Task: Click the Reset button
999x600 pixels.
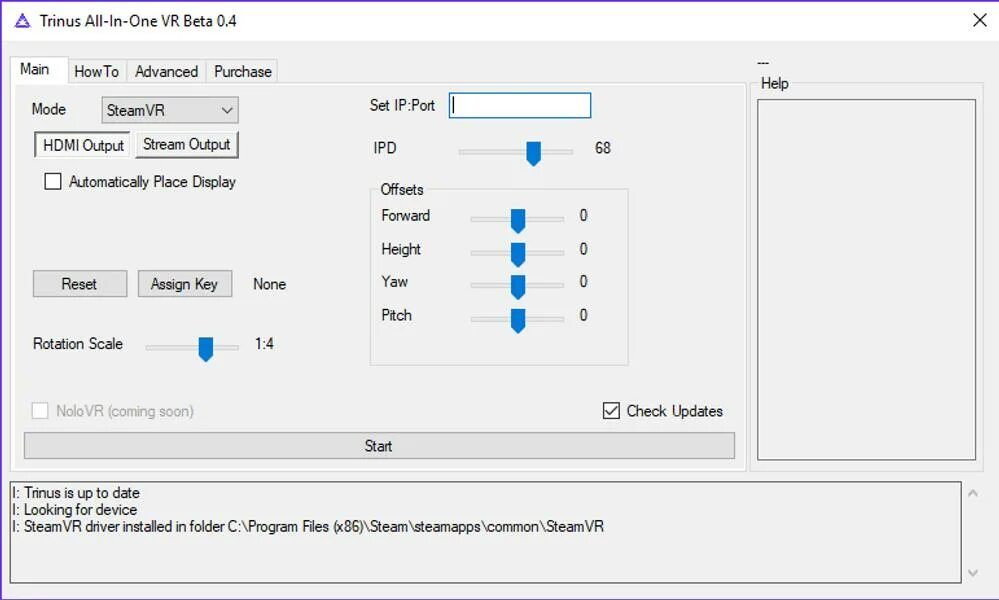Action: 80,284
